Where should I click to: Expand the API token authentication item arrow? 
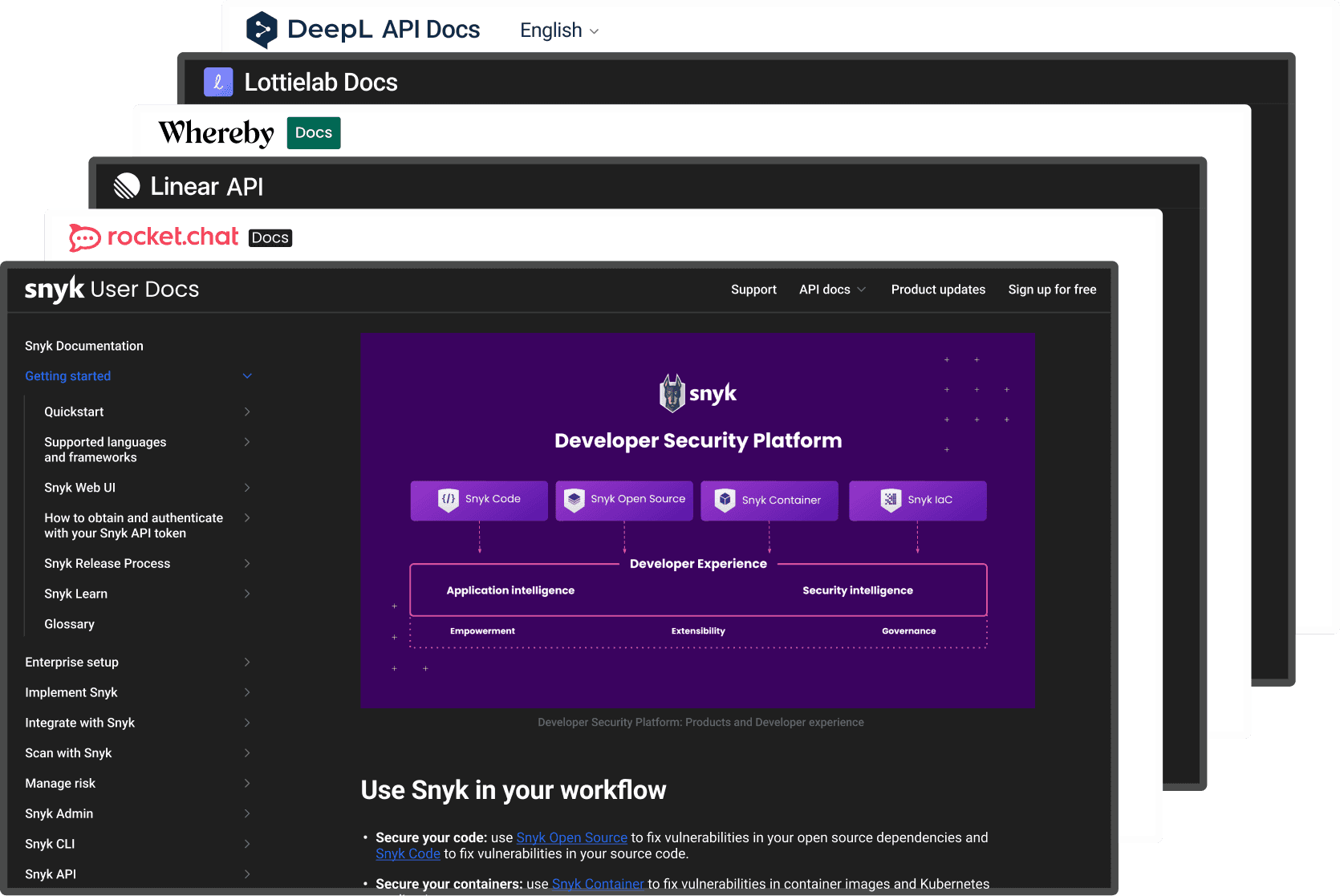coord(247,518)
